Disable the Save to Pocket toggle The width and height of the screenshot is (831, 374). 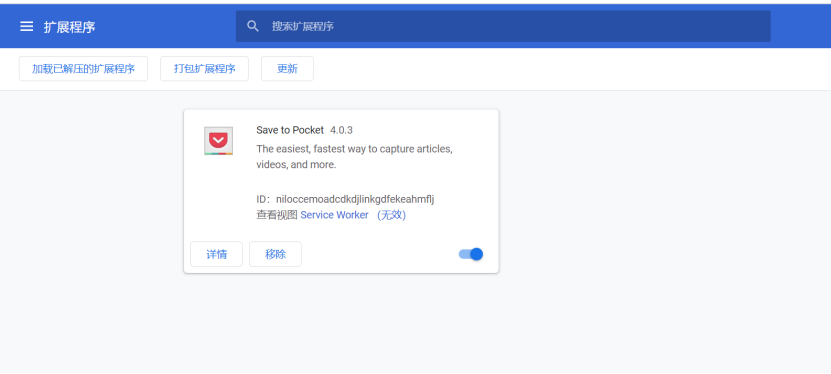tap(471, 254)
